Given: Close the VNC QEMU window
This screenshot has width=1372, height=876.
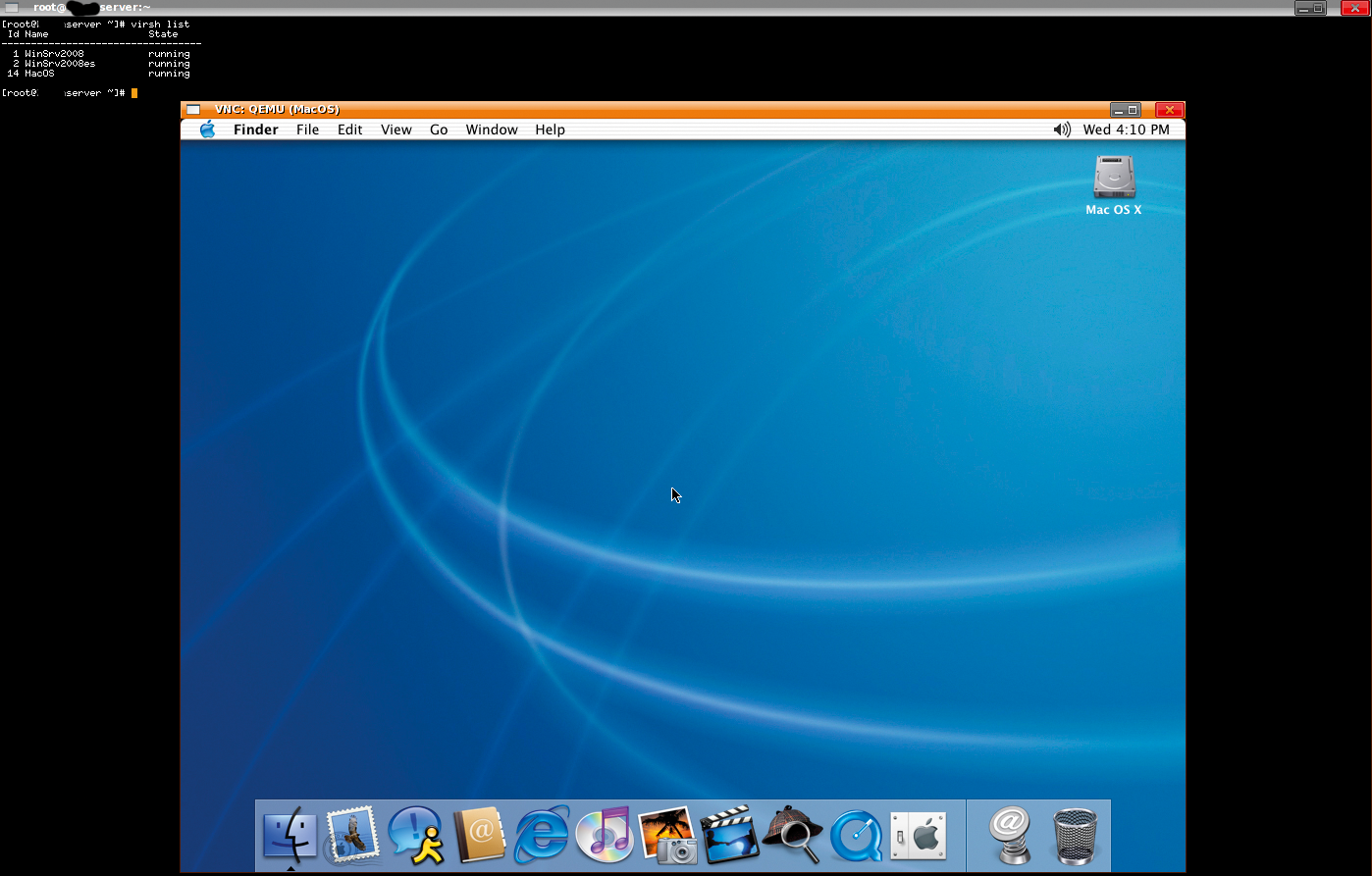Looking at the screenshot, I should click(1170, 110).
